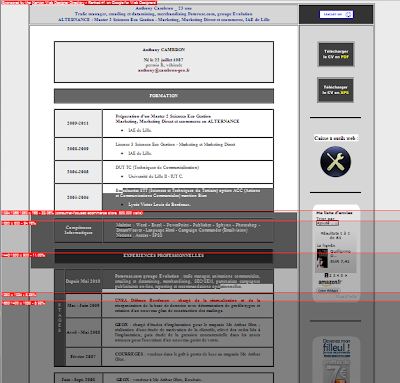Select the 2005-2006 year cell
The image size is (400, 383).
click(78, 197)
